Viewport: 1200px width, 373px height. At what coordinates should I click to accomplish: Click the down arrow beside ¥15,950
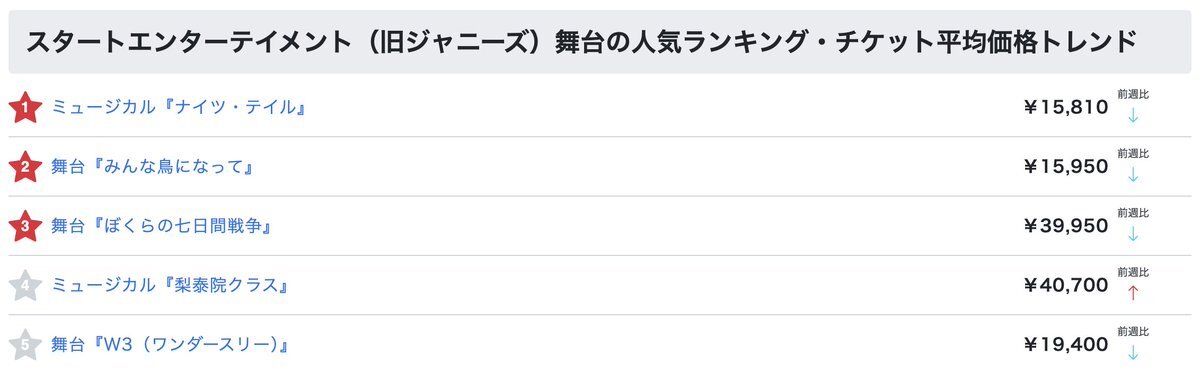click(1133, 174)
